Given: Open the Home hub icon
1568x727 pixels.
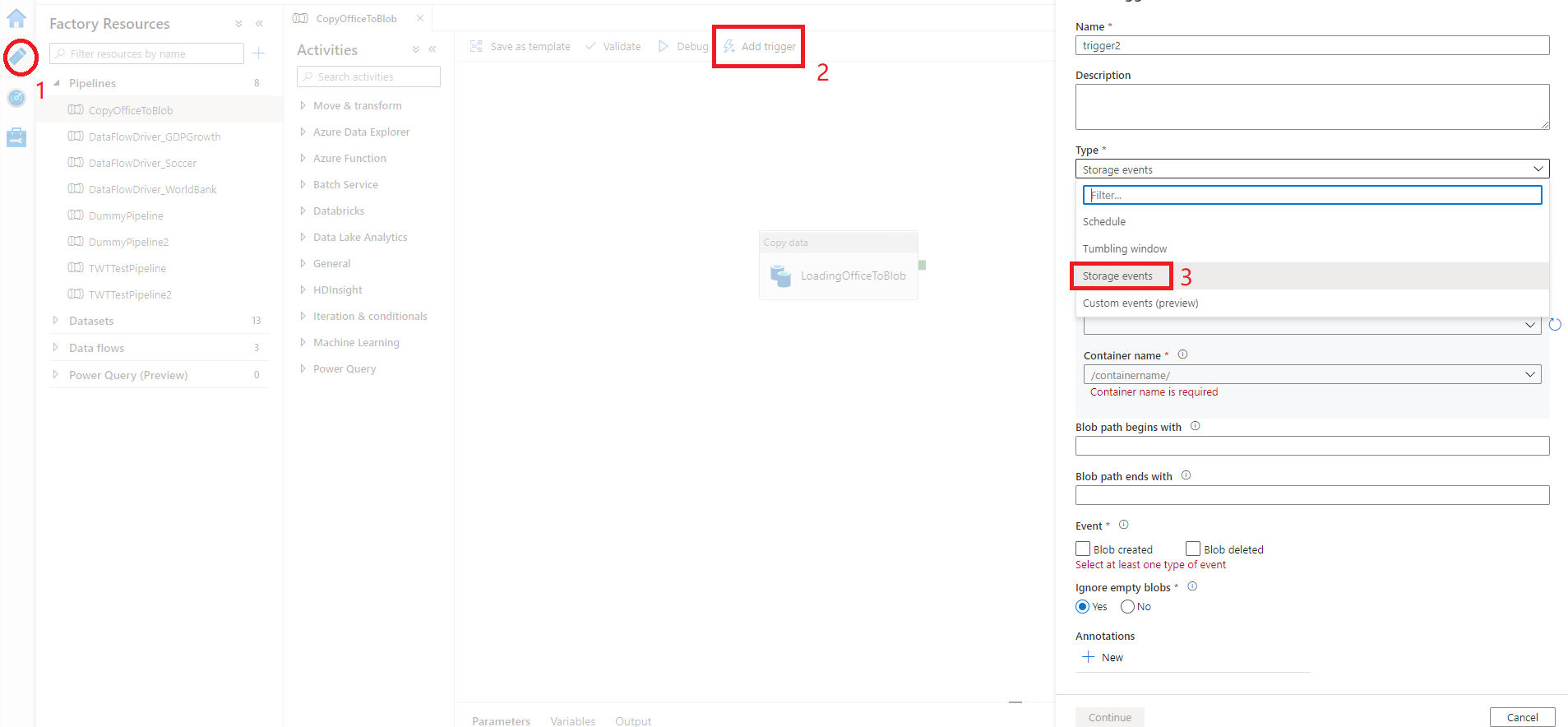Looking at the screenshot, I should (16, 18).
